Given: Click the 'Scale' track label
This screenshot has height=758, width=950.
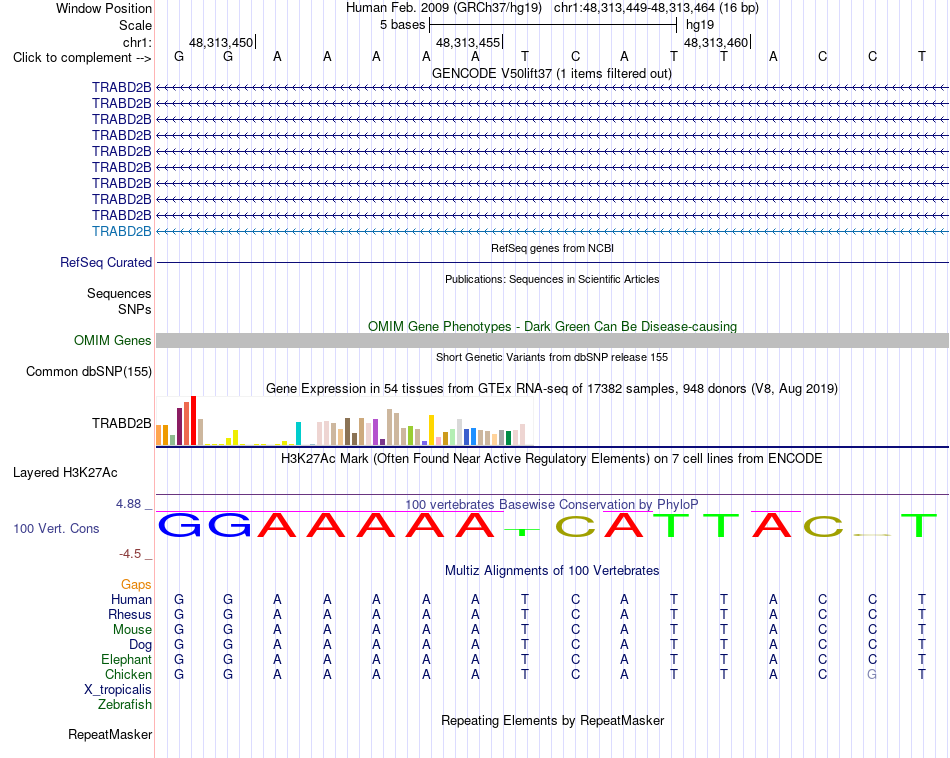Looking at the screenshot, I should [135, 25].
